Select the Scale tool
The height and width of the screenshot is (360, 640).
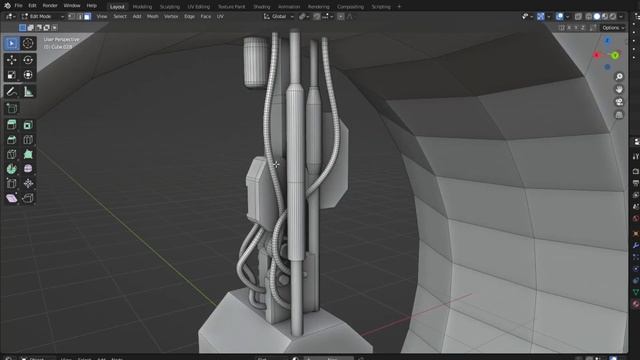[11, 75]
